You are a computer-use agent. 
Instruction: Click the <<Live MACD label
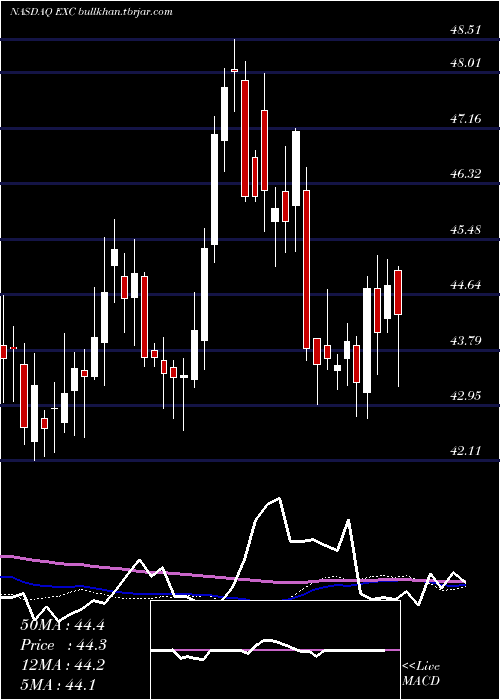(x=421, y=674)
